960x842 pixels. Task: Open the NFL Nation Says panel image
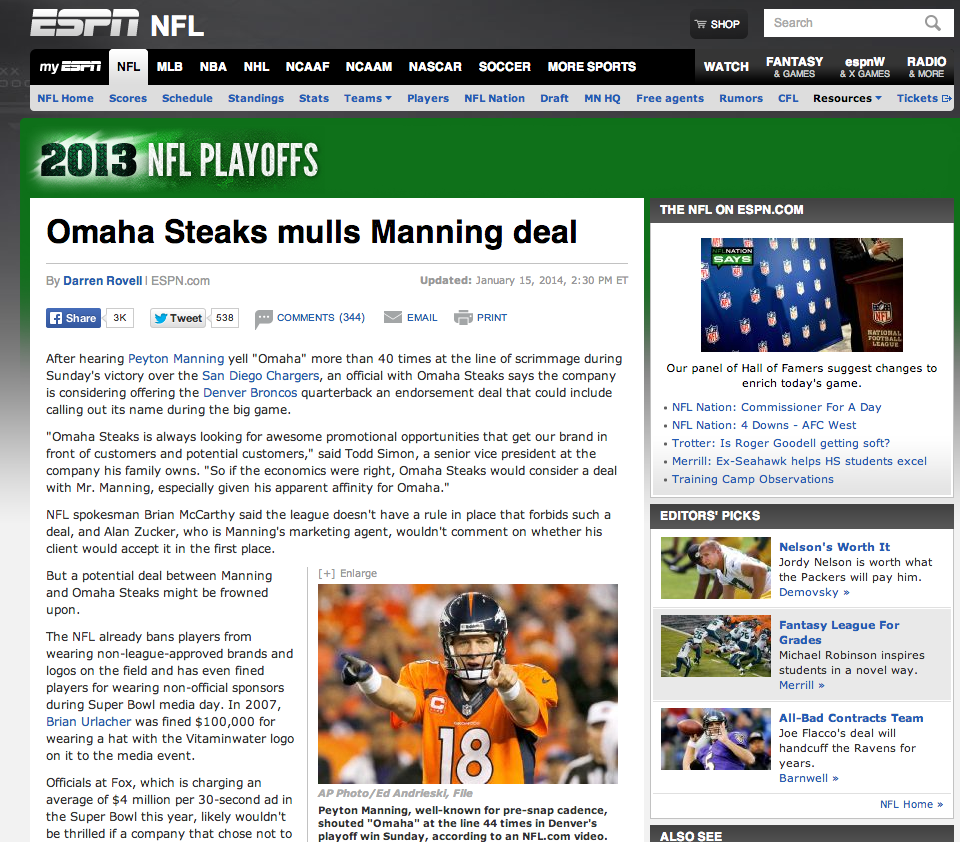(801, 295)
